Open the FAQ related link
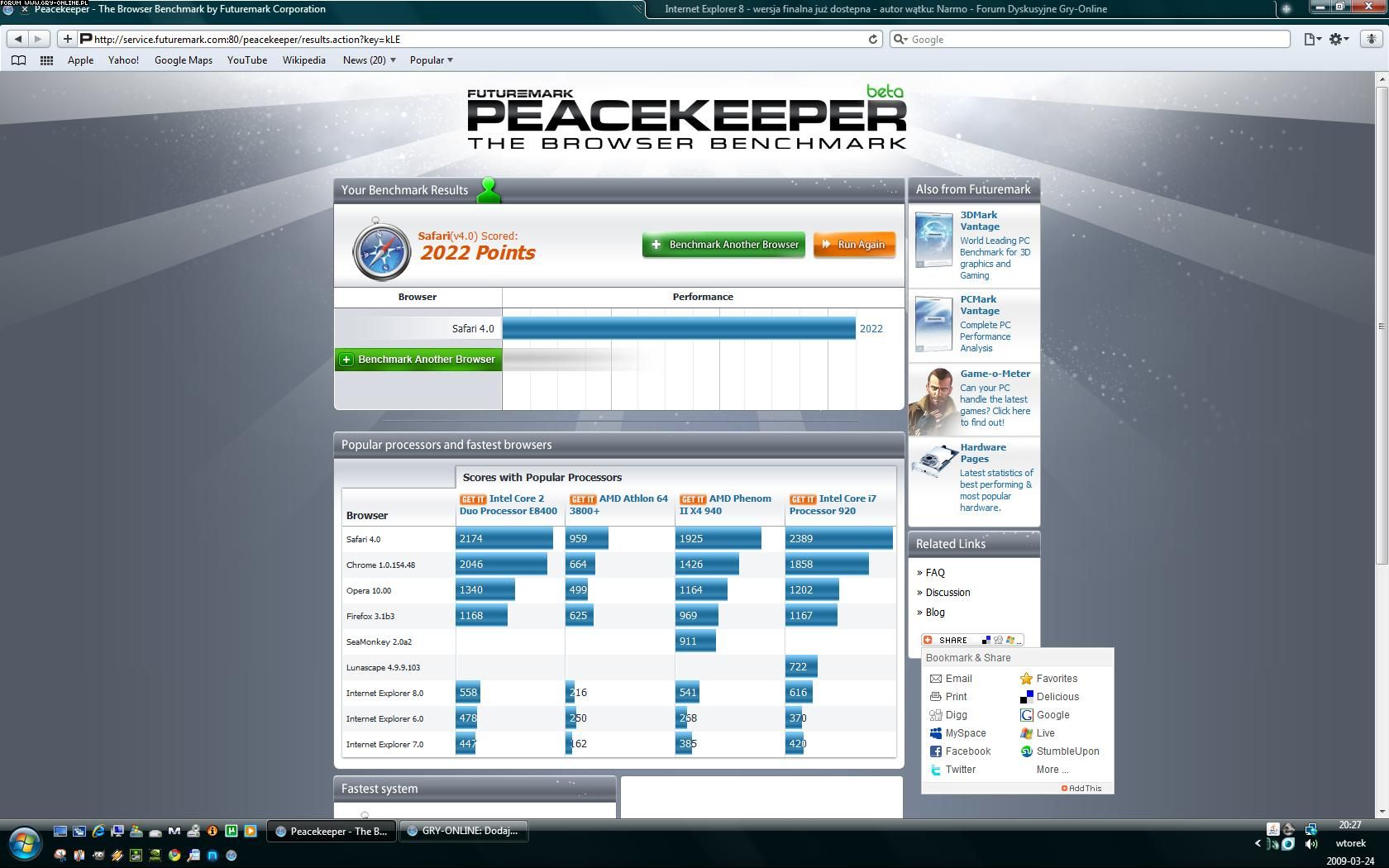This screenshot has height=868, width=1389. click(935, 573)
